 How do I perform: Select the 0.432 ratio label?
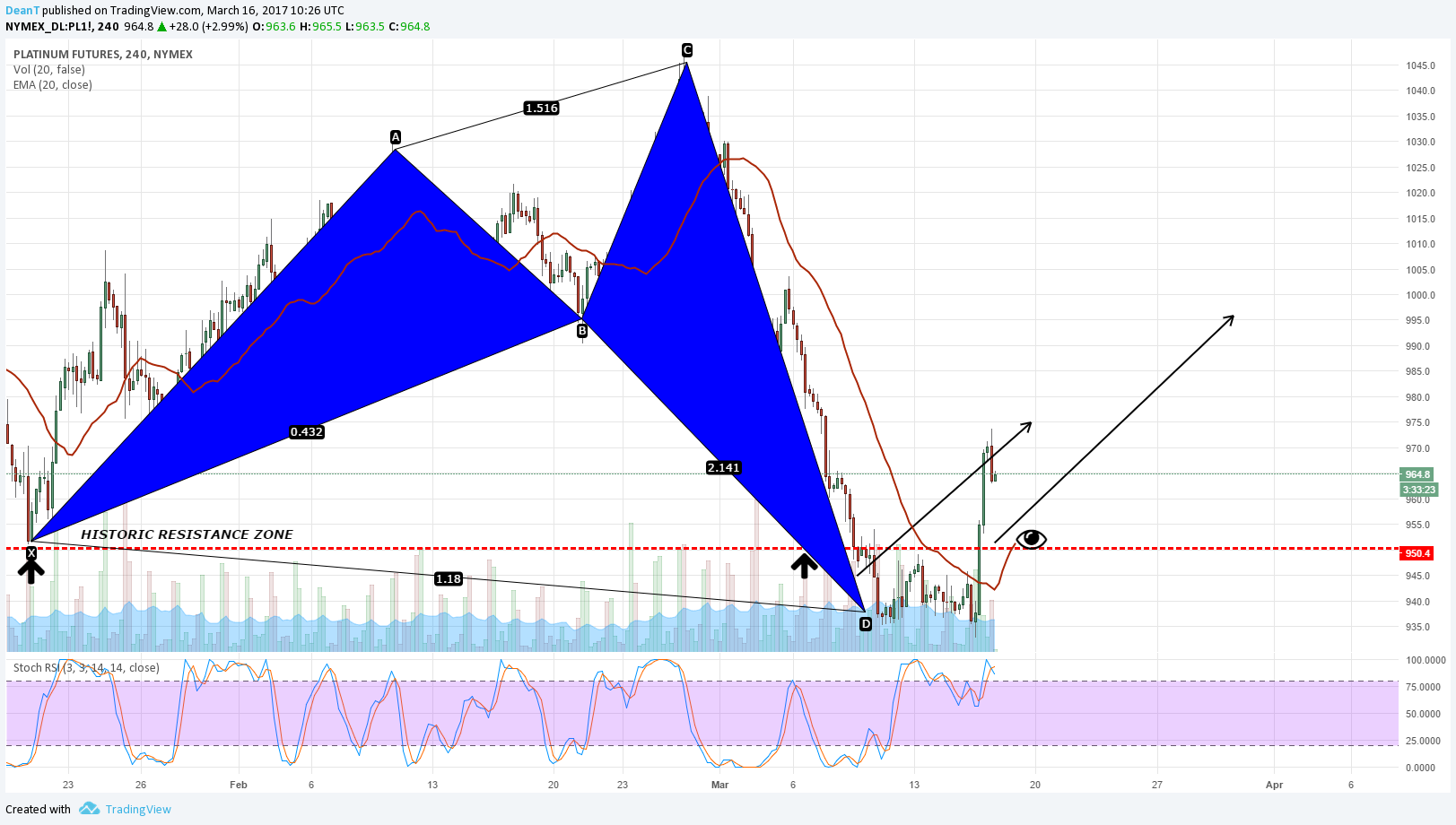click(x=307, y=432)
